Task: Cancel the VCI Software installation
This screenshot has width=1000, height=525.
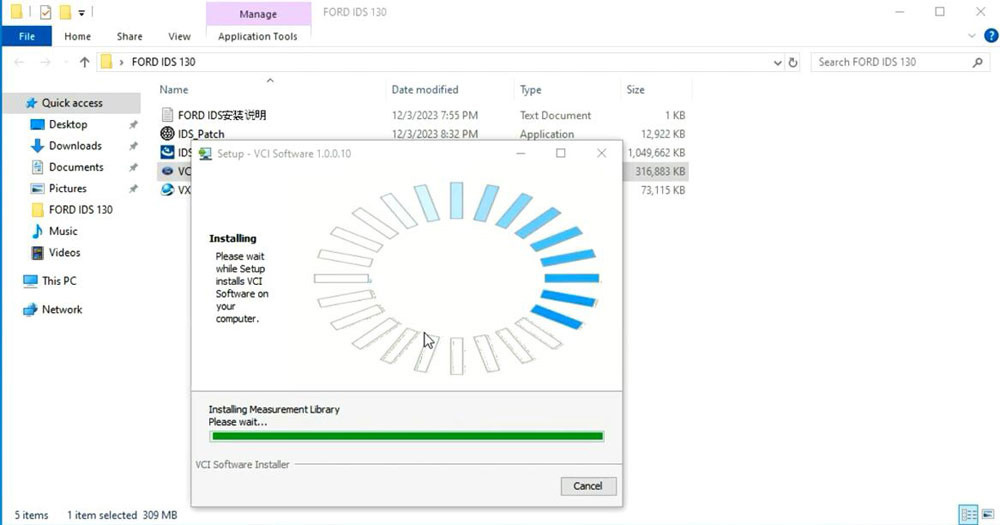Action: pos(588,486)
